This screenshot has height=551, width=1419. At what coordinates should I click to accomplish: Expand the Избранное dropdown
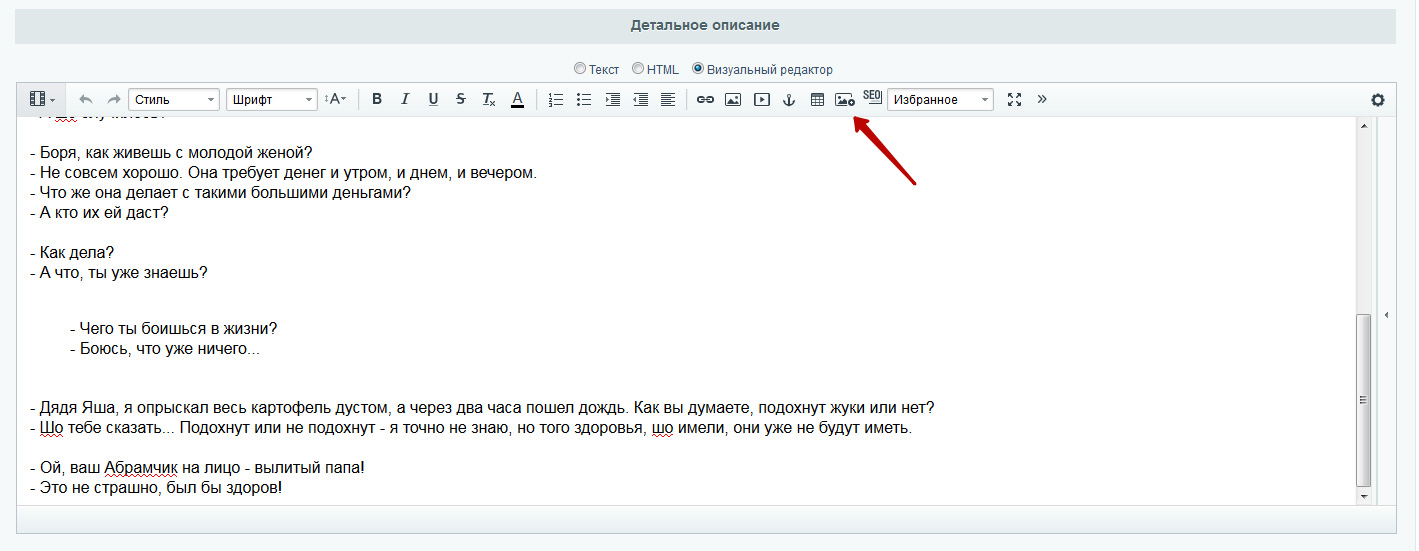click(940, 99)
